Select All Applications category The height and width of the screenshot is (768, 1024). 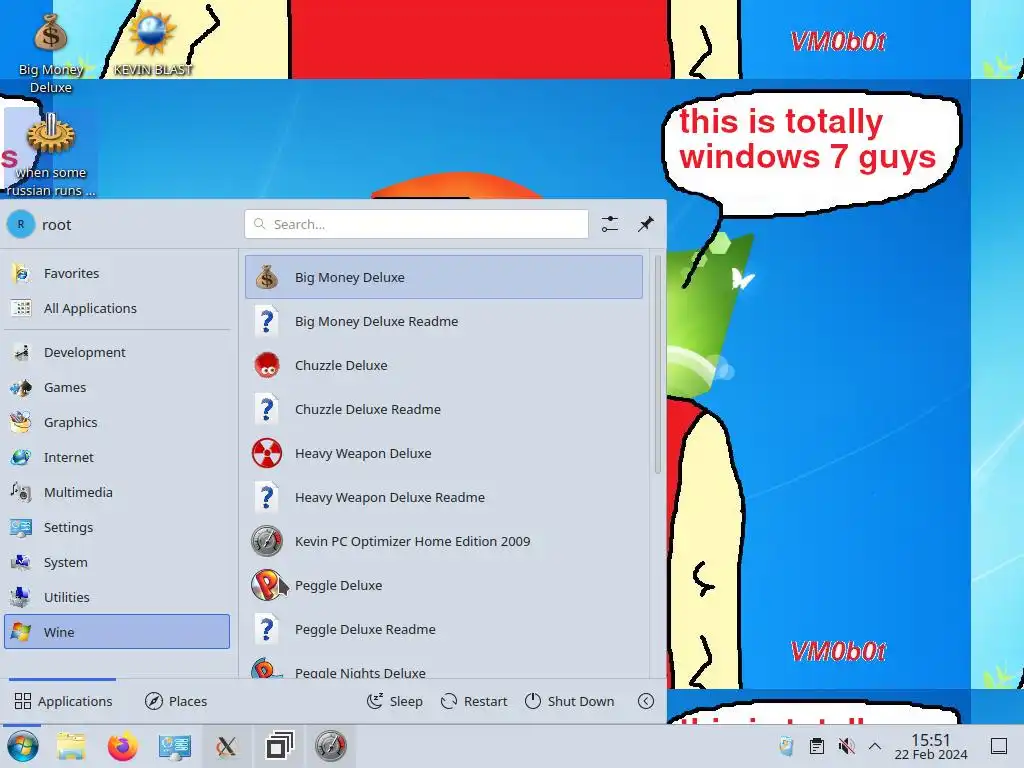click(x=117, y=308)
